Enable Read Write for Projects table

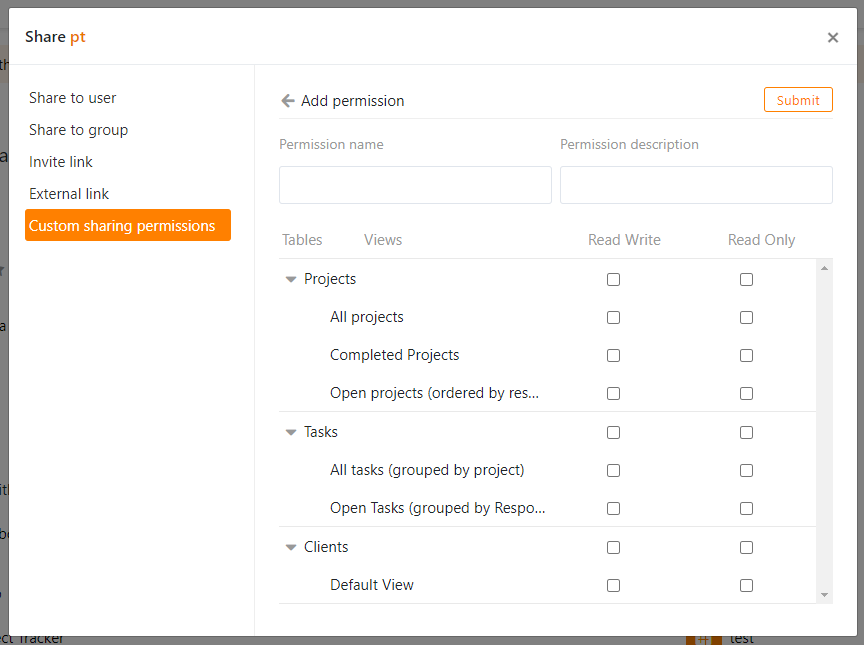pyautogui.click(x=613, y=280)
